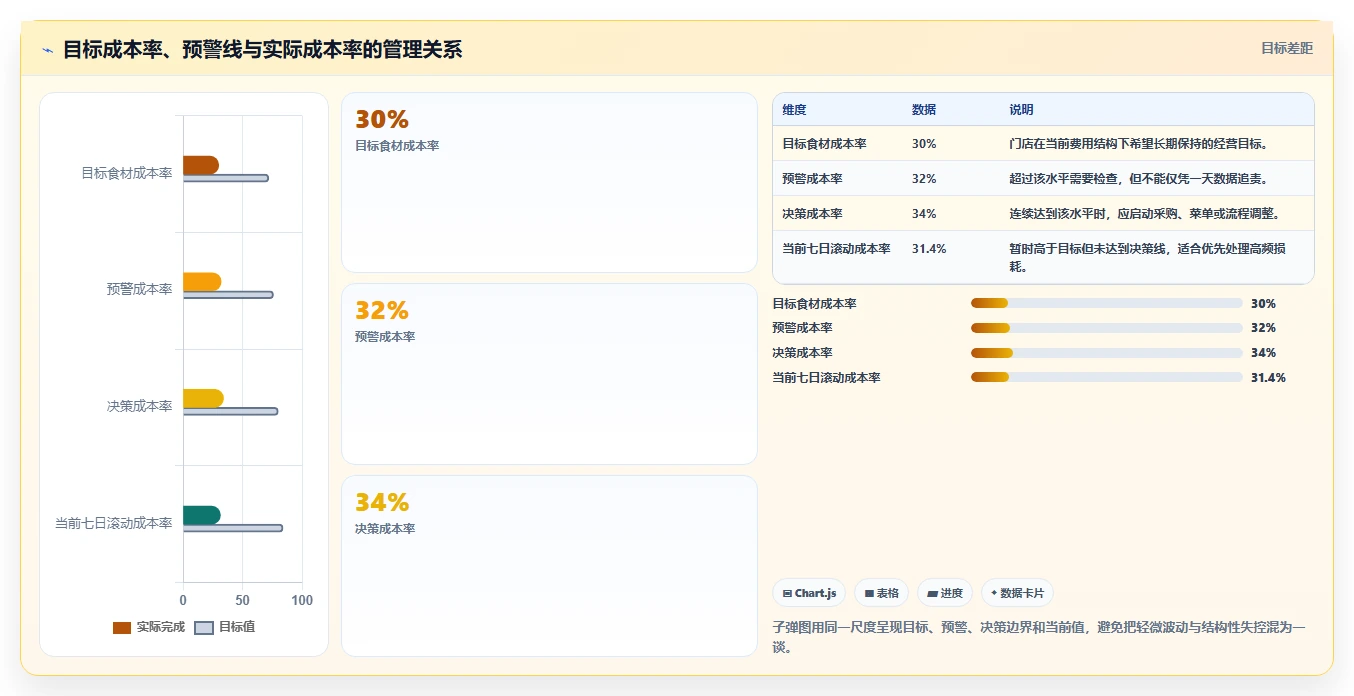The image size is (1354, 696).
Task: Click the 当前七日滚动成本率 31.4% progress bar
Action: [1106, 377]
